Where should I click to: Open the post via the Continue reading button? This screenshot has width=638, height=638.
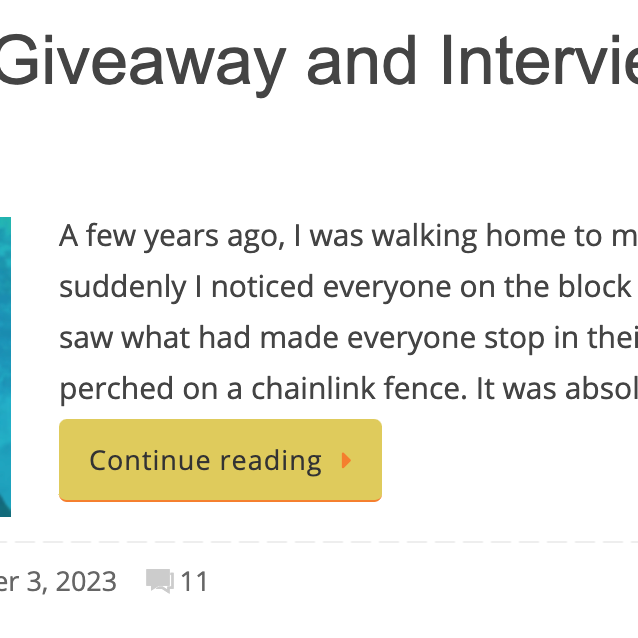tap(220, 460)
